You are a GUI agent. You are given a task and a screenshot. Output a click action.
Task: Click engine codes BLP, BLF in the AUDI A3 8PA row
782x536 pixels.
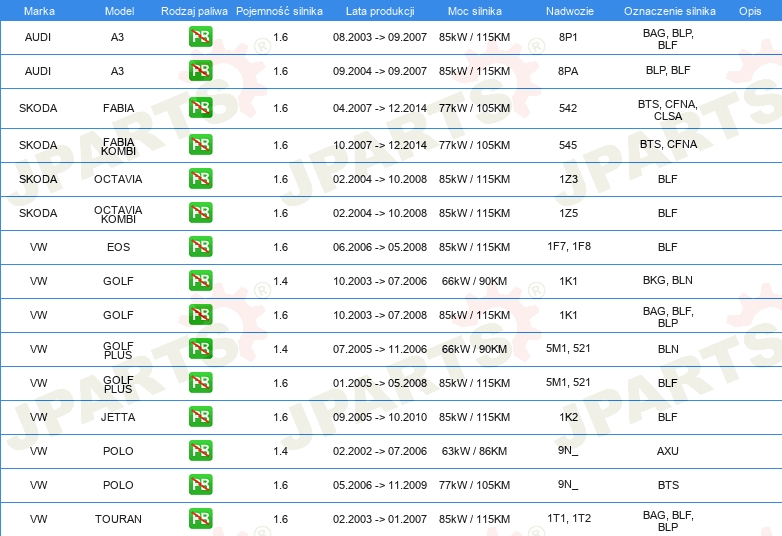[668, 70]
